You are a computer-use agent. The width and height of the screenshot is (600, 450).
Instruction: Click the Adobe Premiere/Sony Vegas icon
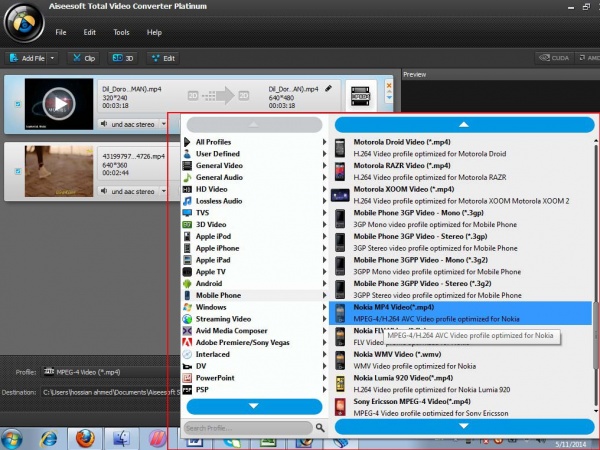pos(187,342)
